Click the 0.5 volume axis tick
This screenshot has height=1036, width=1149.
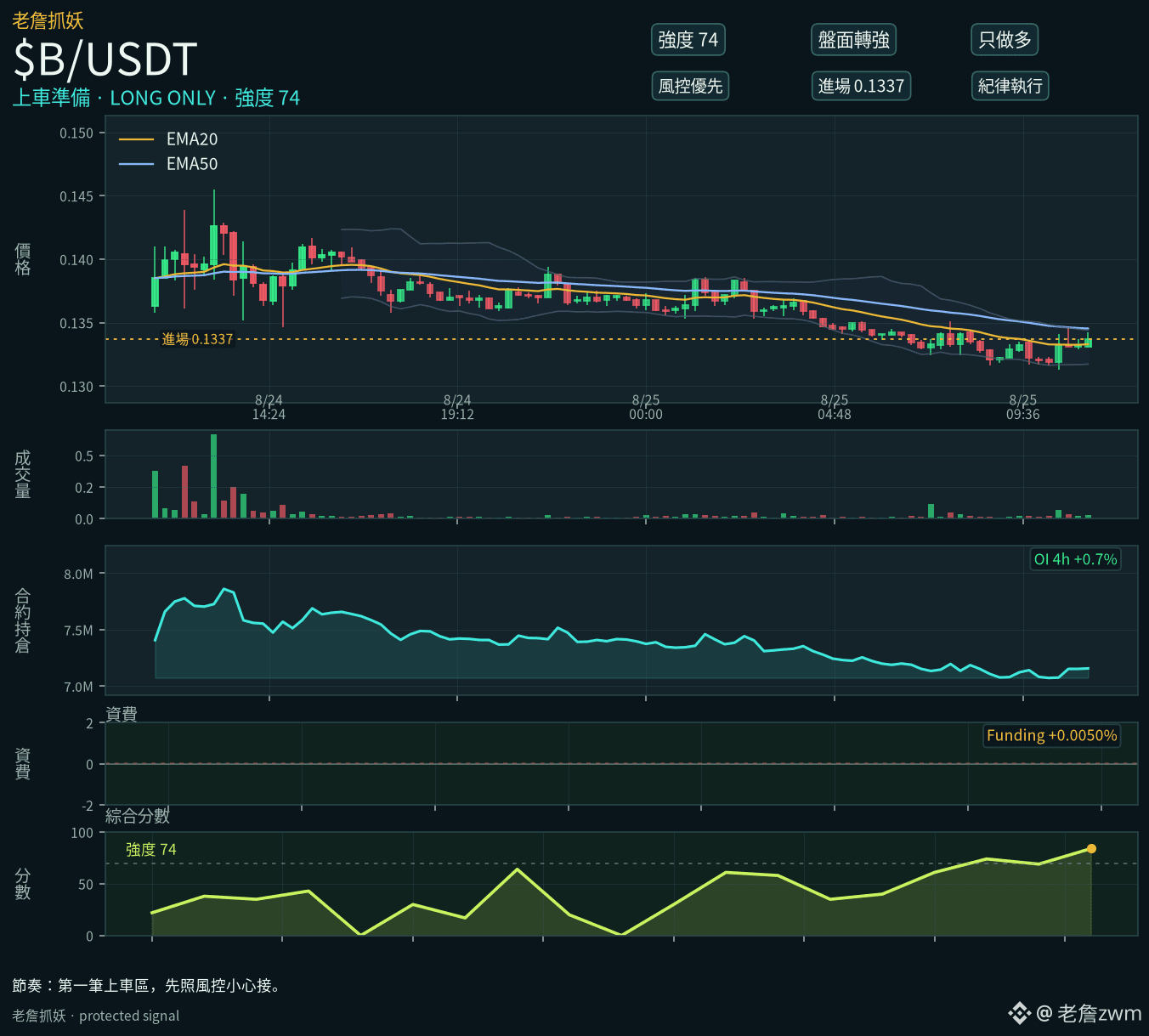[84, 456]
